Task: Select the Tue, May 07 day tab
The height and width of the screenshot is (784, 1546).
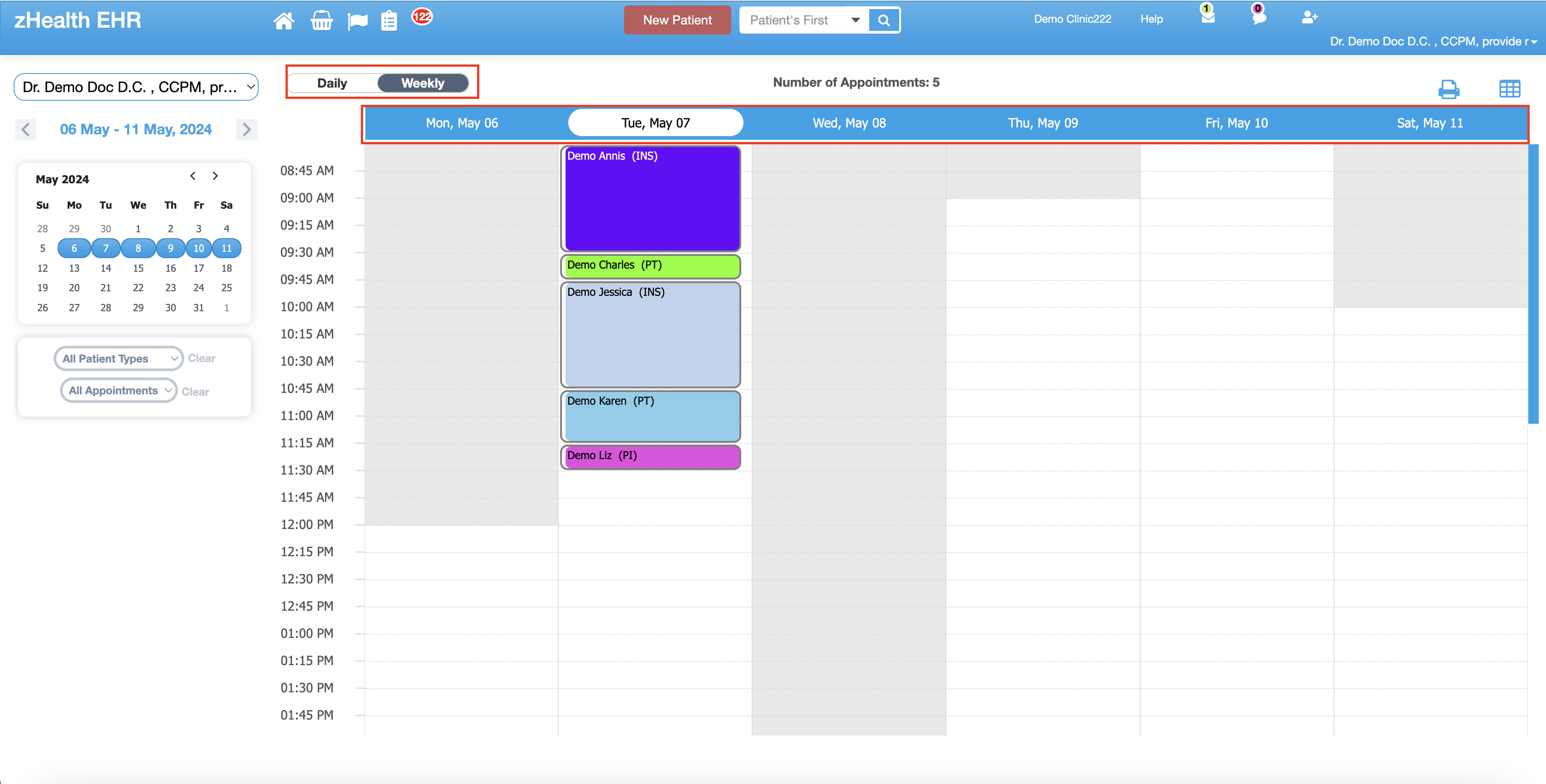Action: tap(655, 122)
